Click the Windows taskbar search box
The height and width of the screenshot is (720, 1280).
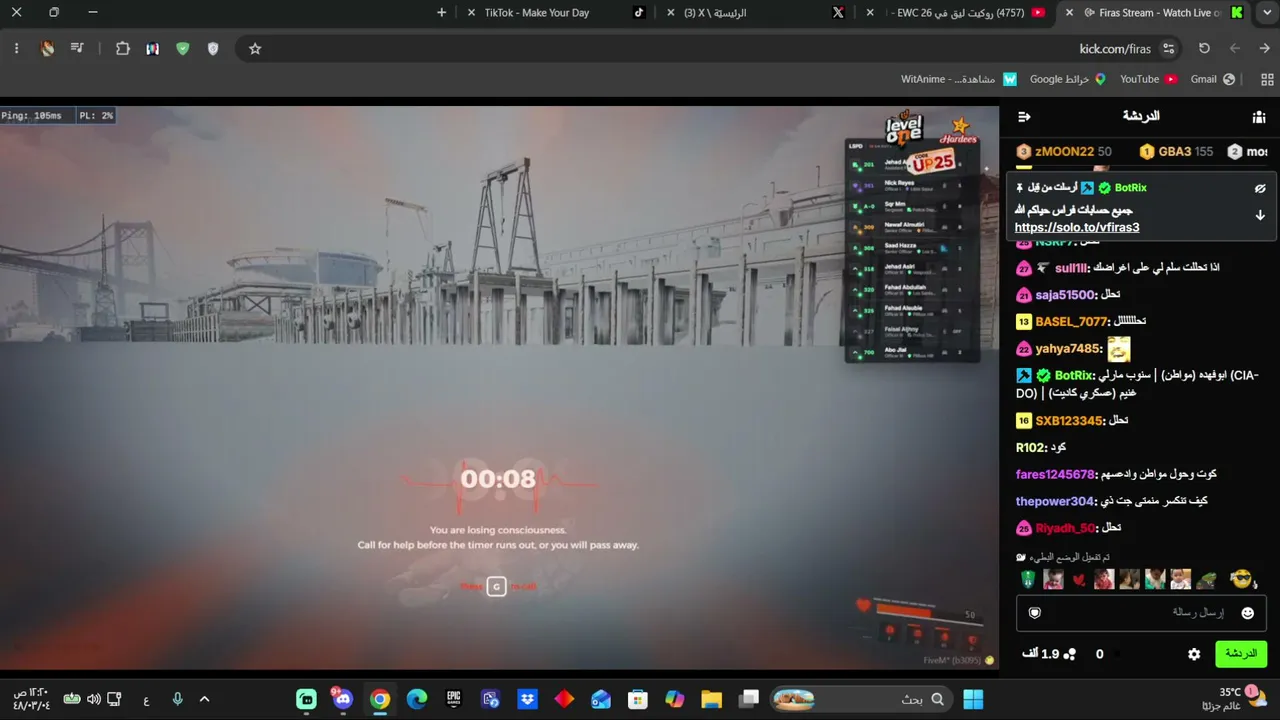[861, 699]
